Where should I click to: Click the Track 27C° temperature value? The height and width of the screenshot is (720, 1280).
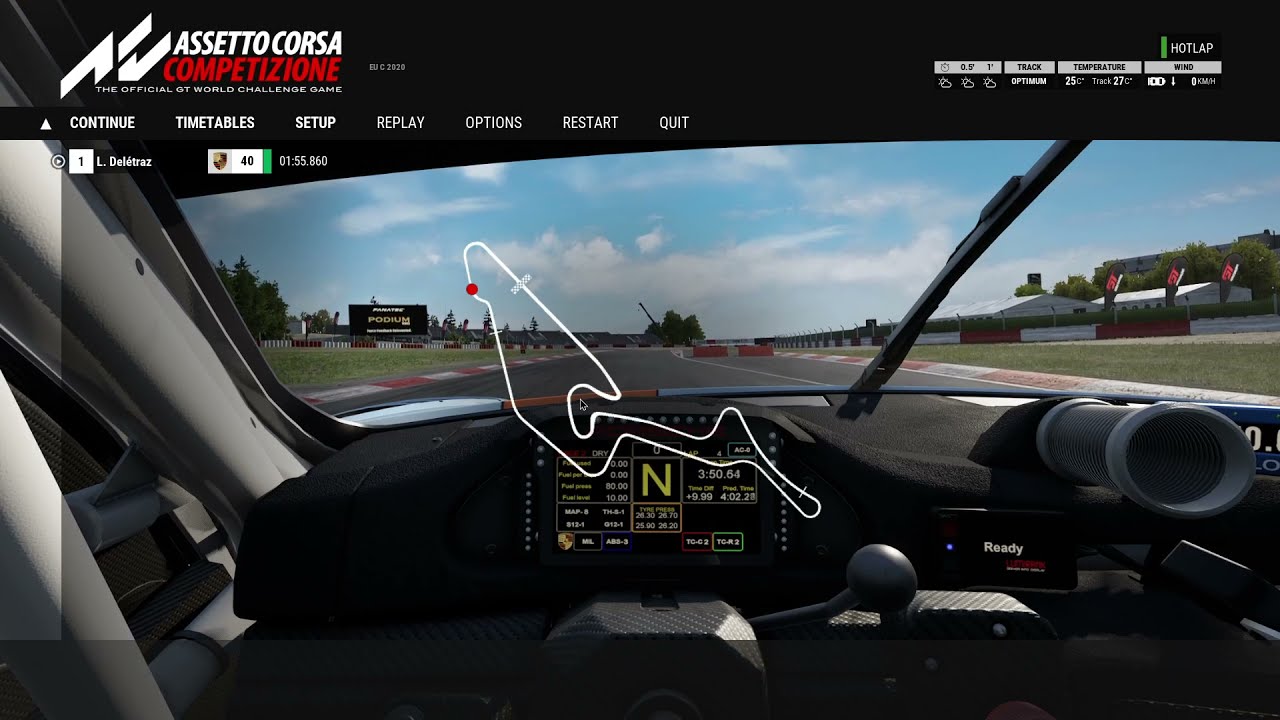[1112, 81]
